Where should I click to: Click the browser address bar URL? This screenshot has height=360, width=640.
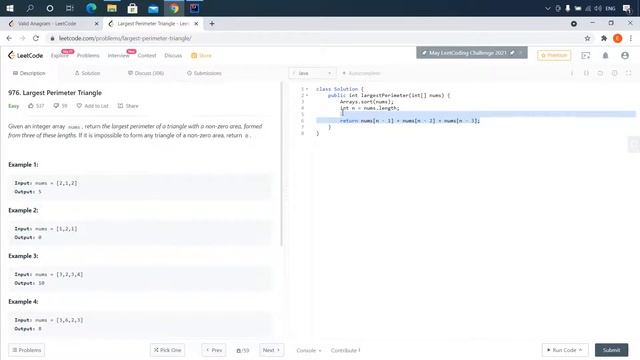coord(125,38)
